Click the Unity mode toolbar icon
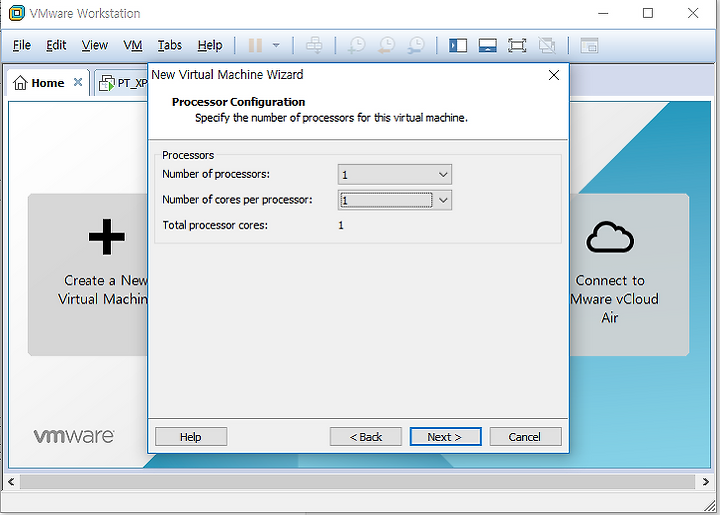The height and width of the screenshot is (515, 720). (546, 45)
